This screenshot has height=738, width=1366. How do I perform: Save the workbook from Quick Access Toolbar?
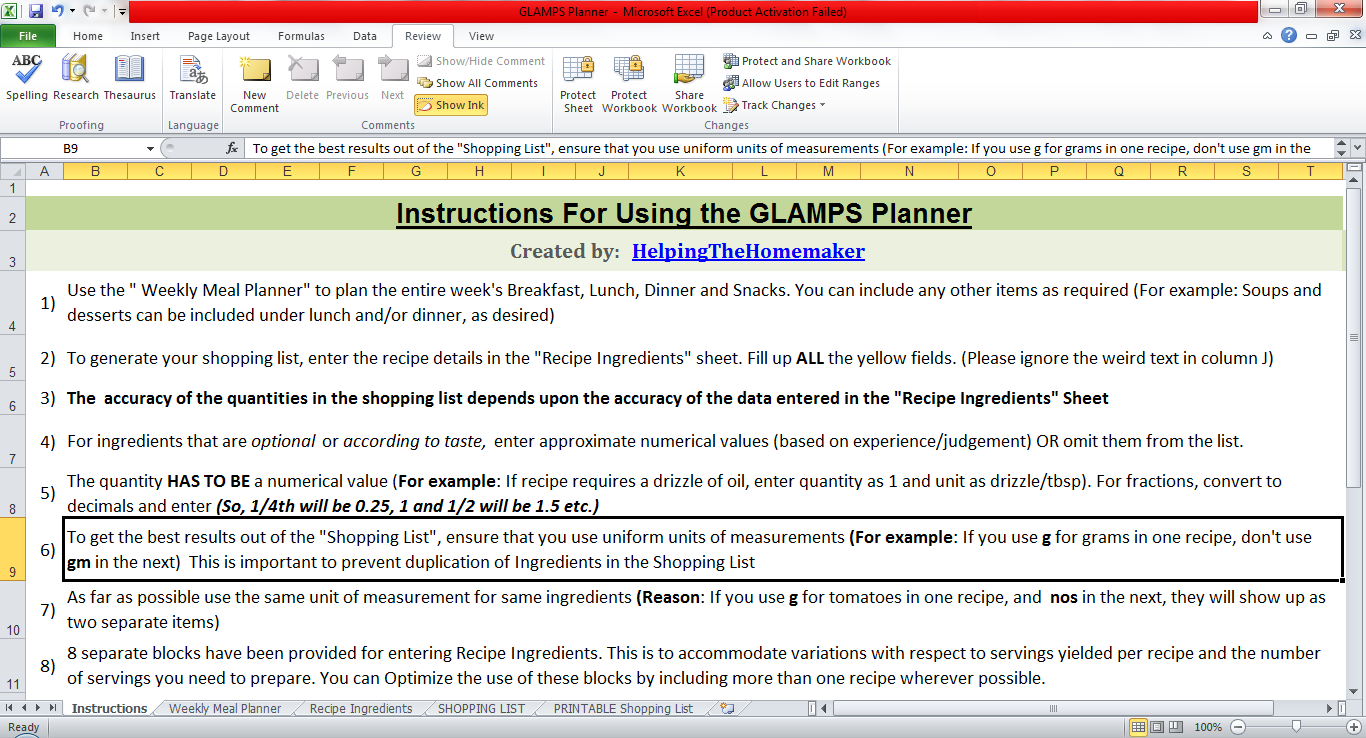pyautogui.click(x=36, y=11)
